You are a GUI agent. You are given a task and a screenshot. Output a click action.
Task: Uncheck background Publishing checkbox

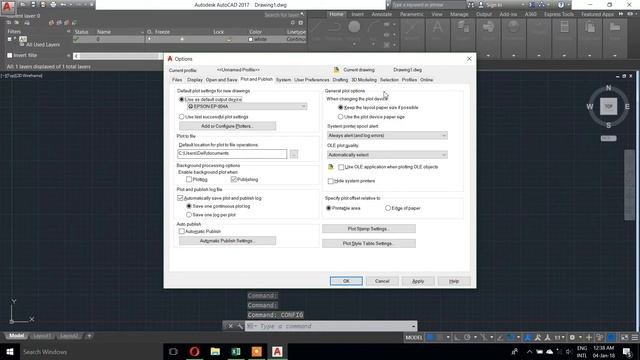234,179
